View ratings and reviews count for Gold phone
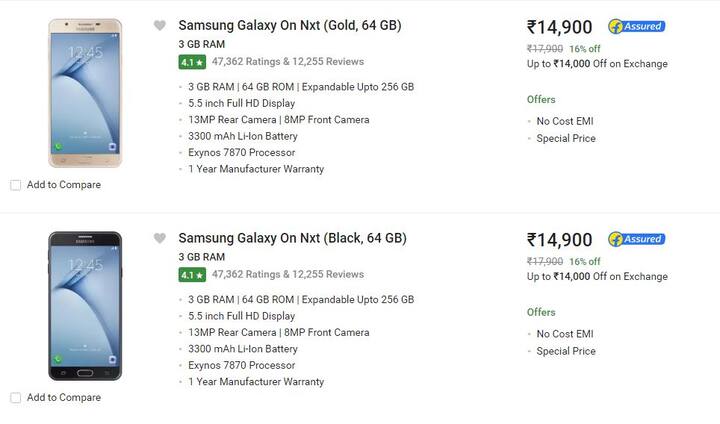 point(288,62)
